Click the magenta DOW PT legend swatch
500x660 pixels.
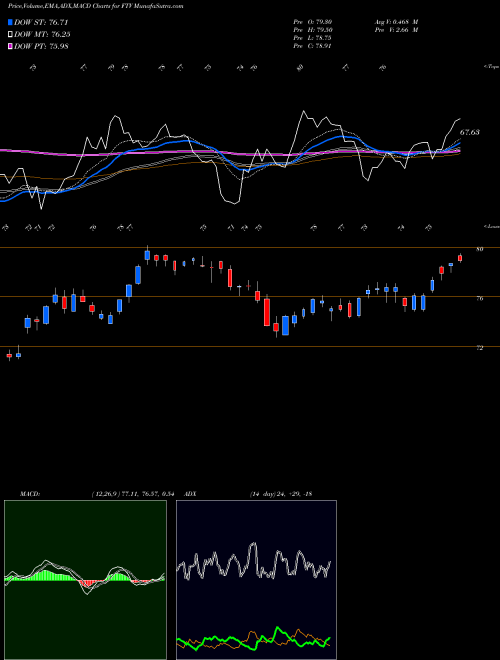[x=11, y=46]
